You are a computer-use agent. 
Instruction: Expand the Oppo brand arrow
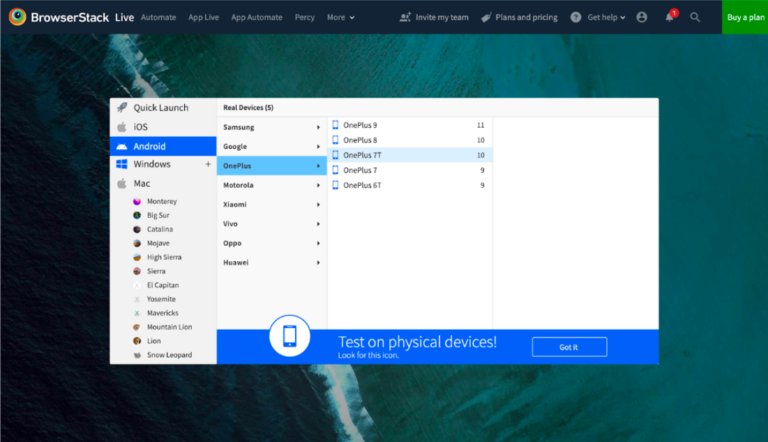tap(318, 243)
